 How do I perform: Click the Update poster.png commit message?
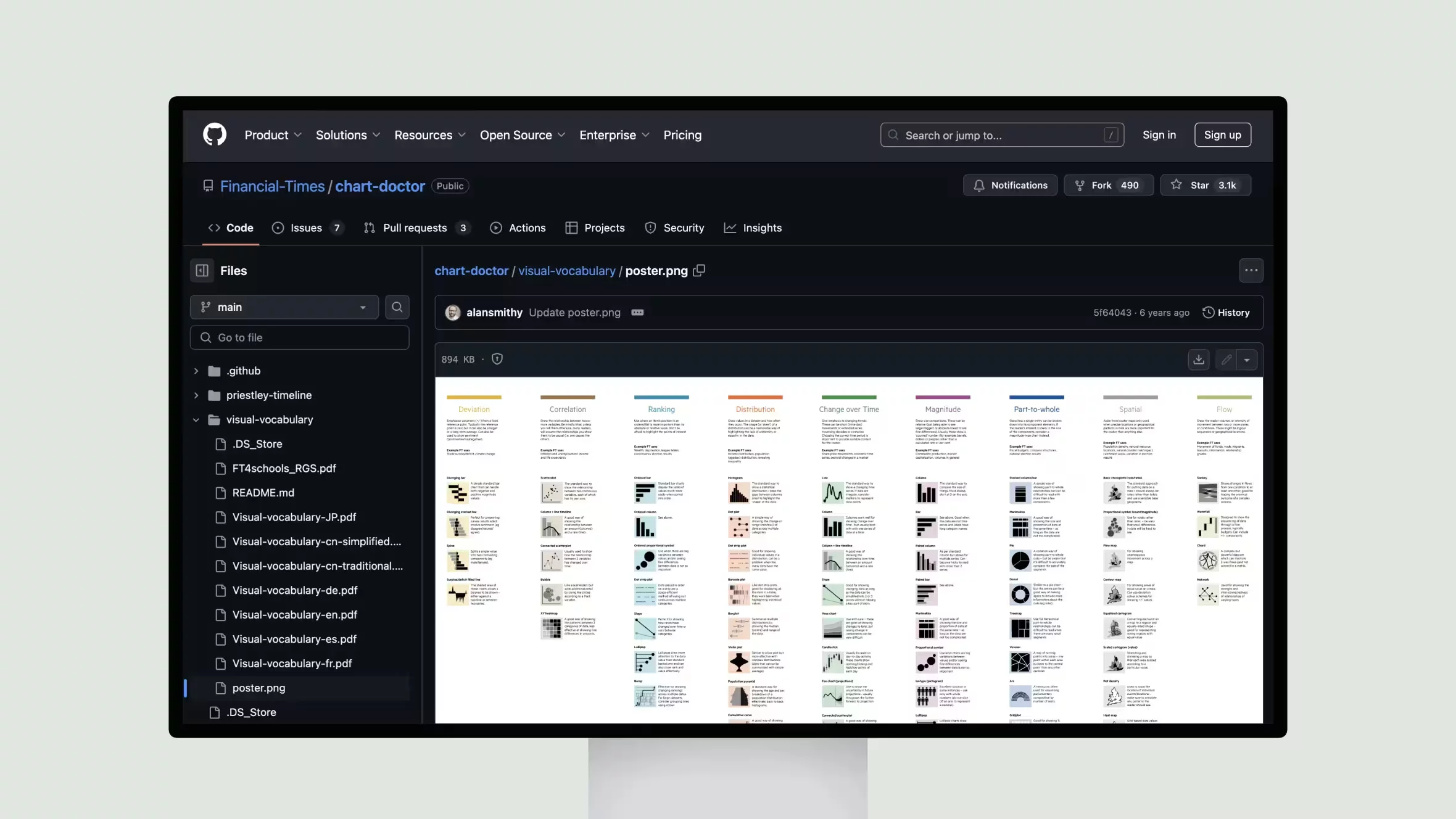tap(574, 313)
